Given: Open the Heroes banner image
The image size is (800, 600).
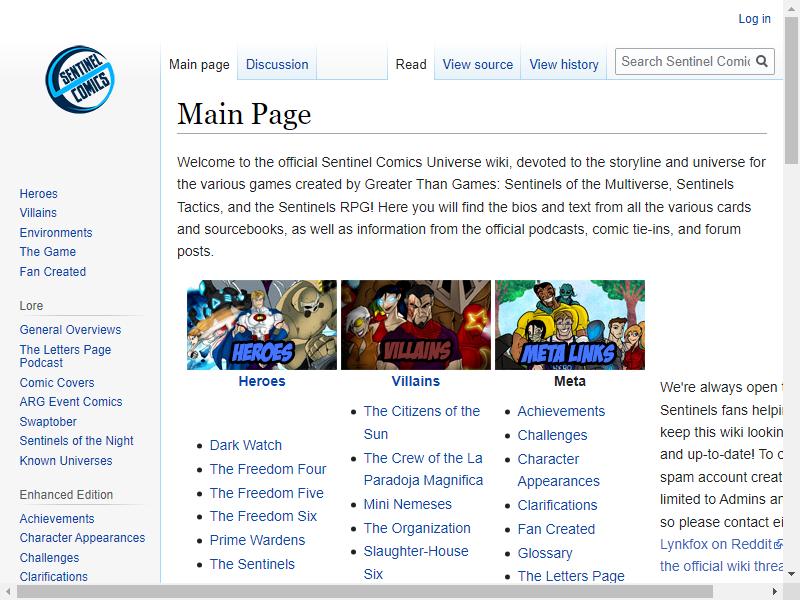Looking at the screenshot, I should pyautogui.click(x=262, y=324).
